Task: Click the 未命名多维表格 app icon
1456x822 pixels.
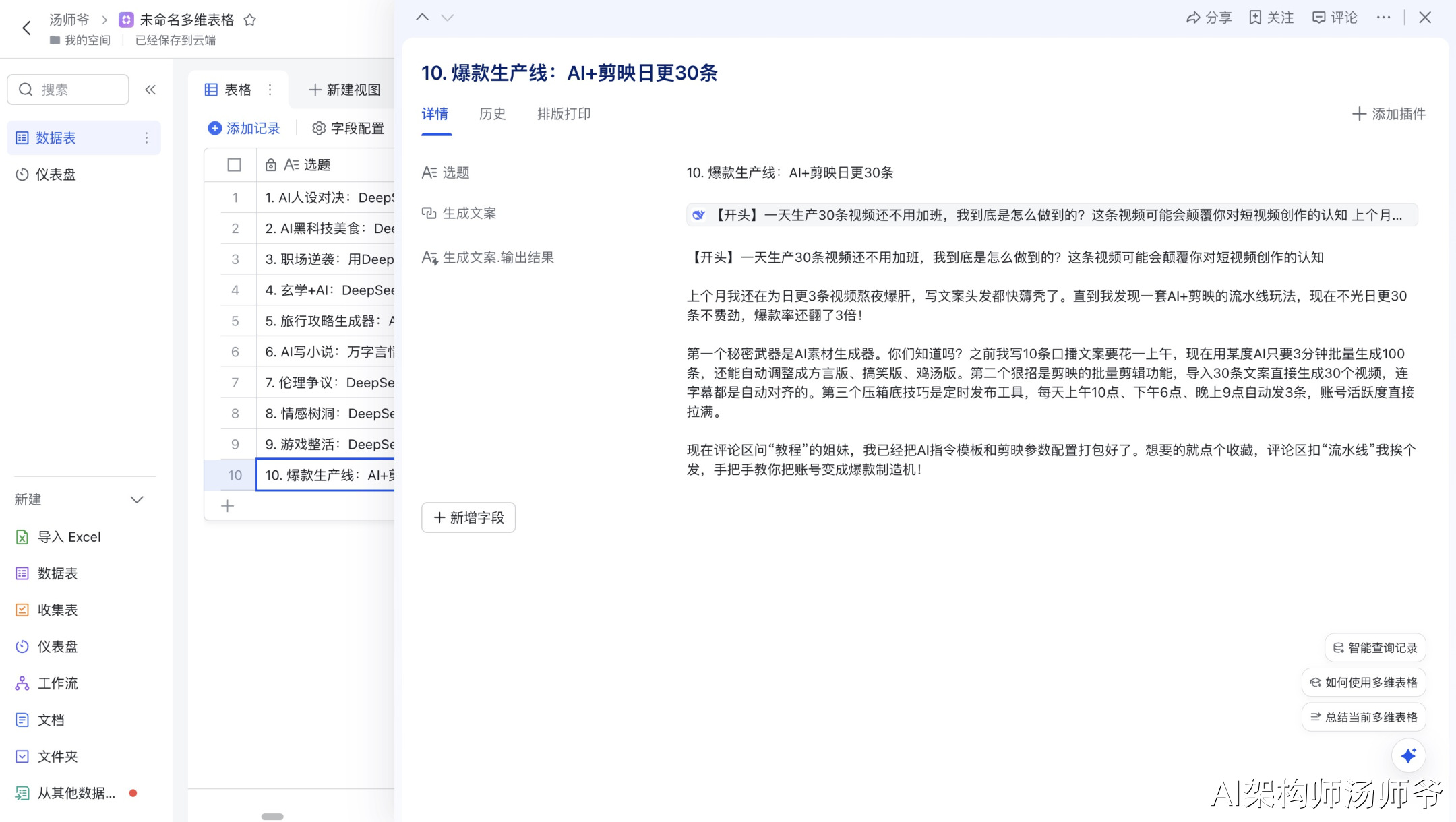Action: [126, 20]
